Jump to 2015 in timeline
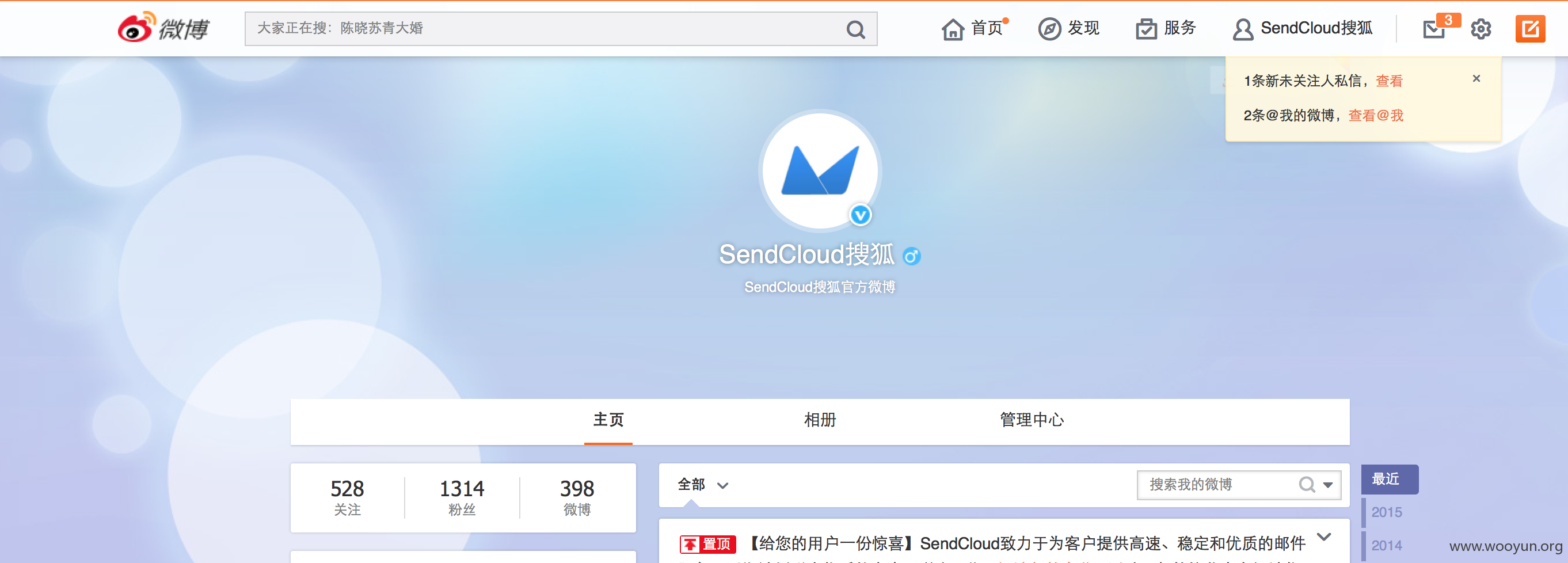 coord(1386,512)
